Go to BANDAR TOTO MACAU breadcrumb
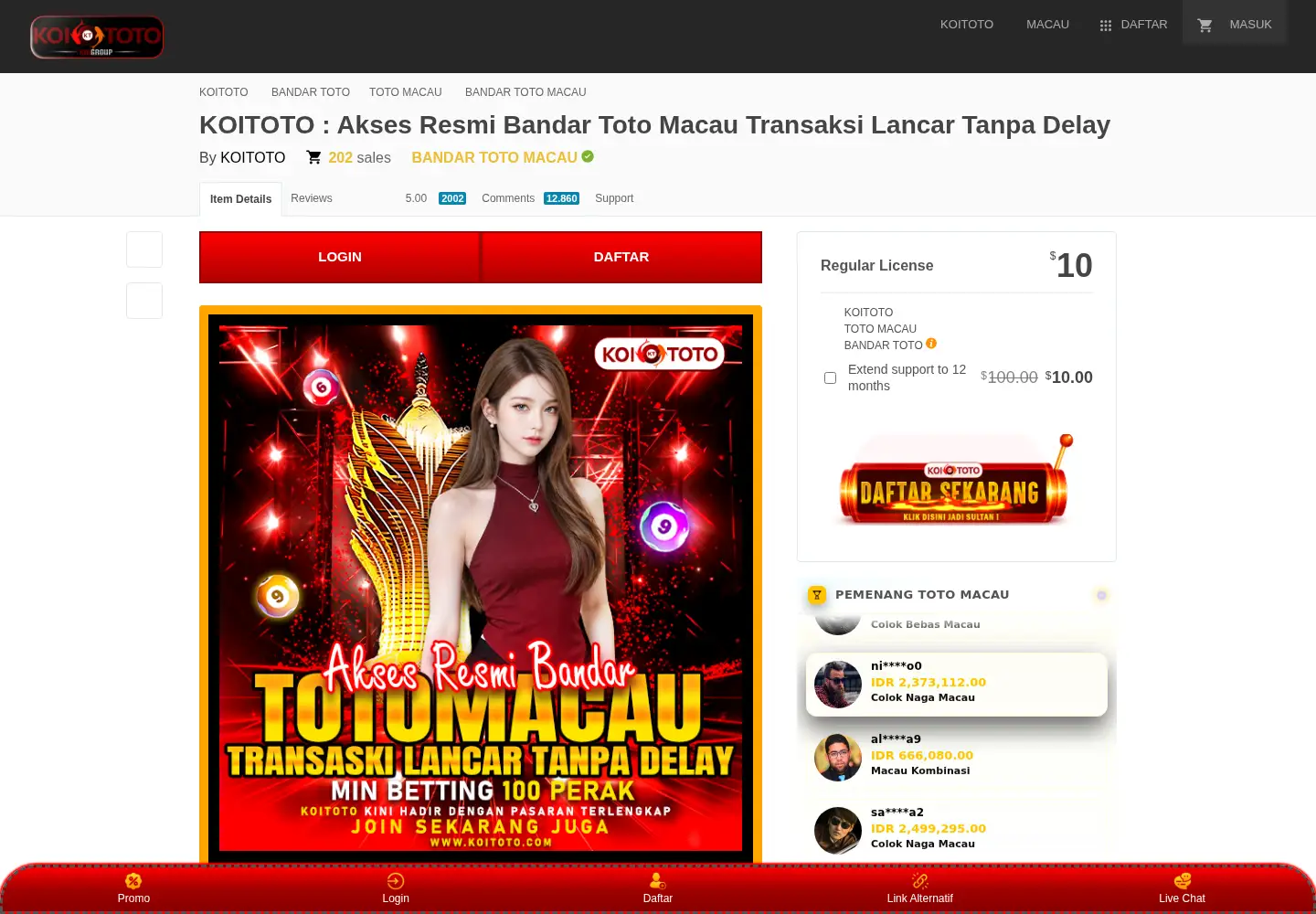The height and width of the screenshot is (914, 1316). click(525, 92)
